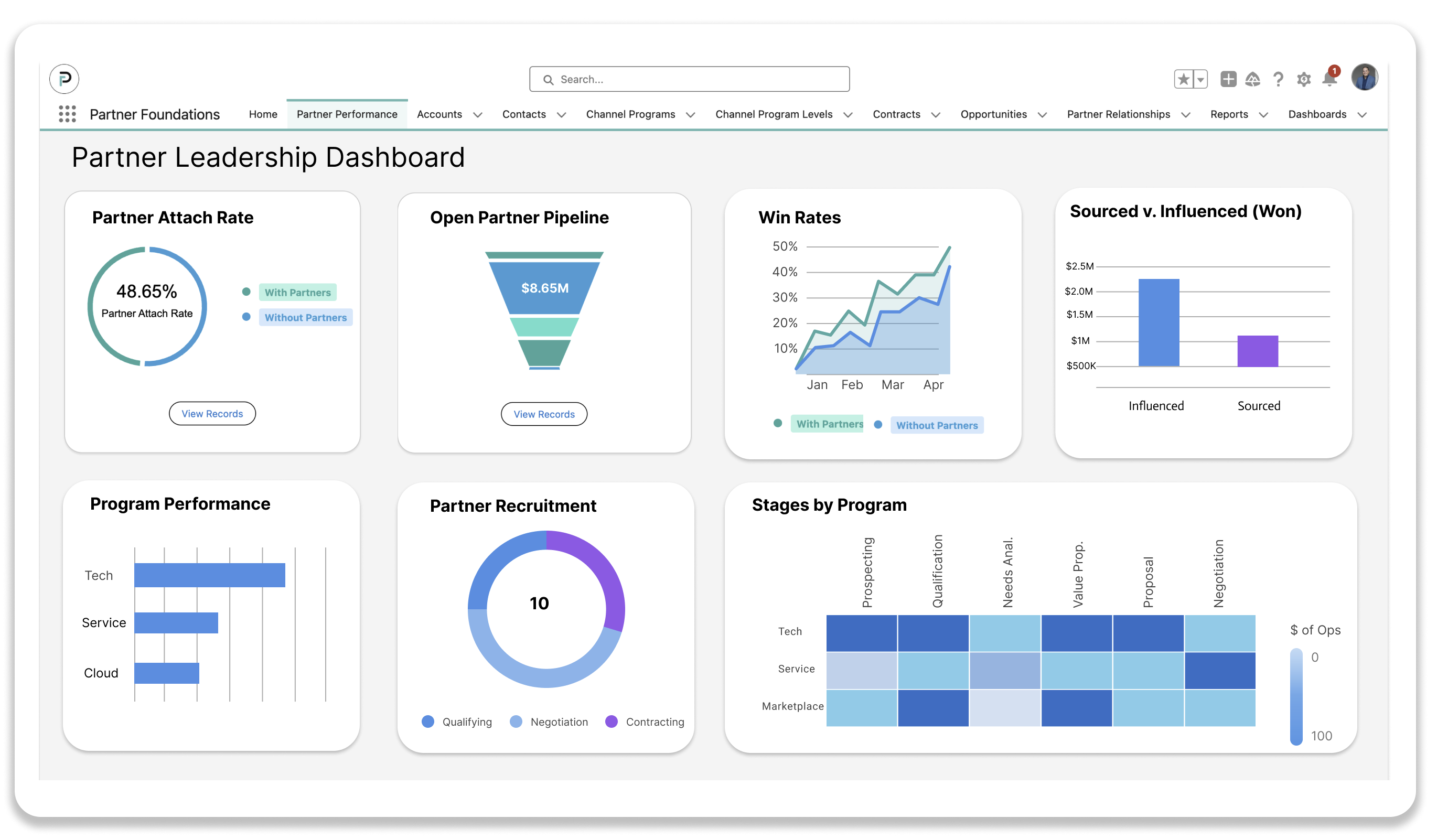The image size is (1437, 840).
Task: Open the Setup gear icon
Action: pyautogui.click(x=1304, y=79)
